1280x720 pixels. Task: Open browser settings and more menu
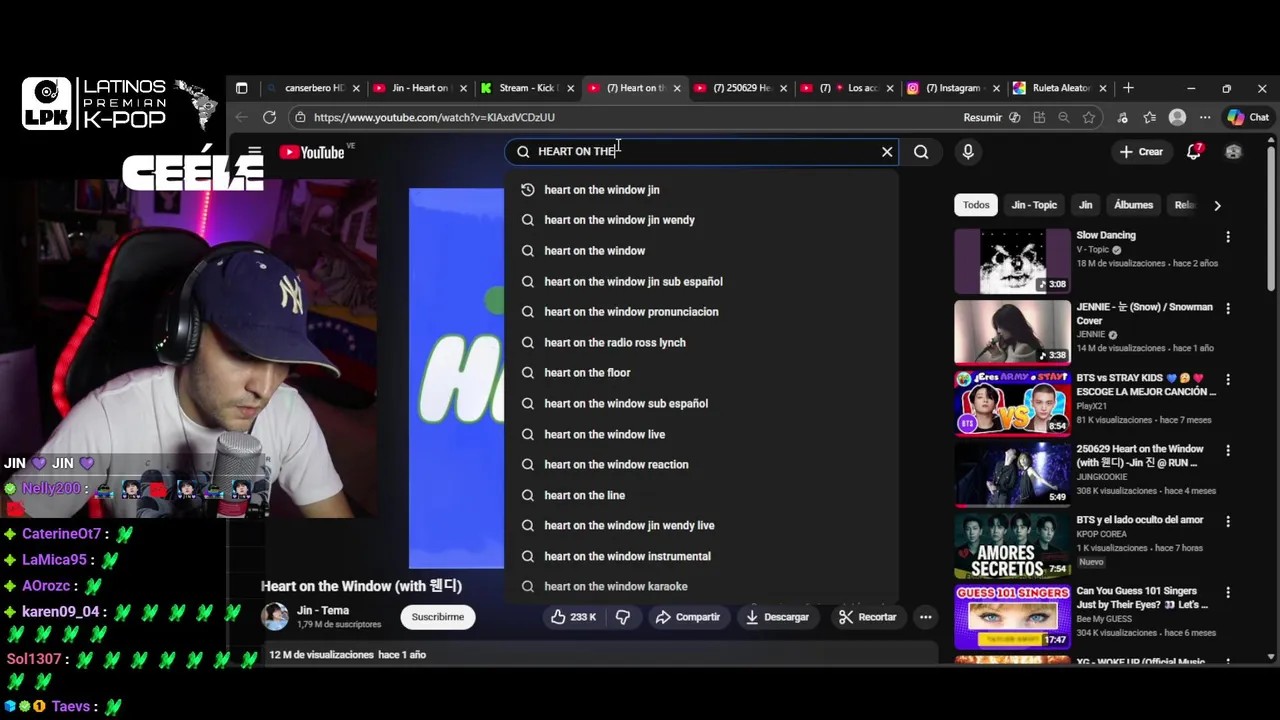[1205, 117]
